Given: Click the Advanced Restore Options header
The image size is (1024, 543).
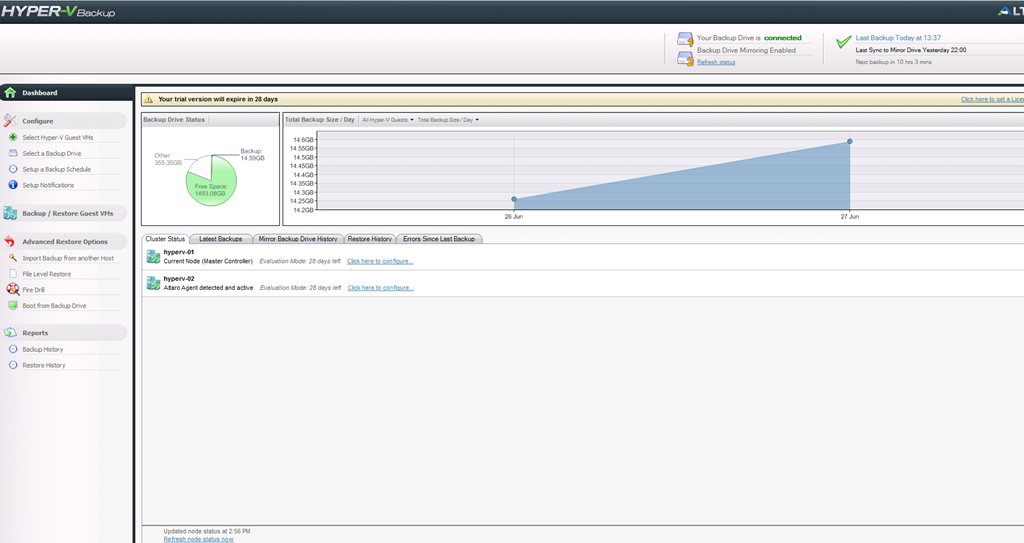Looking at the screenshot, I should pyautogui.click(x=64, y=241).
